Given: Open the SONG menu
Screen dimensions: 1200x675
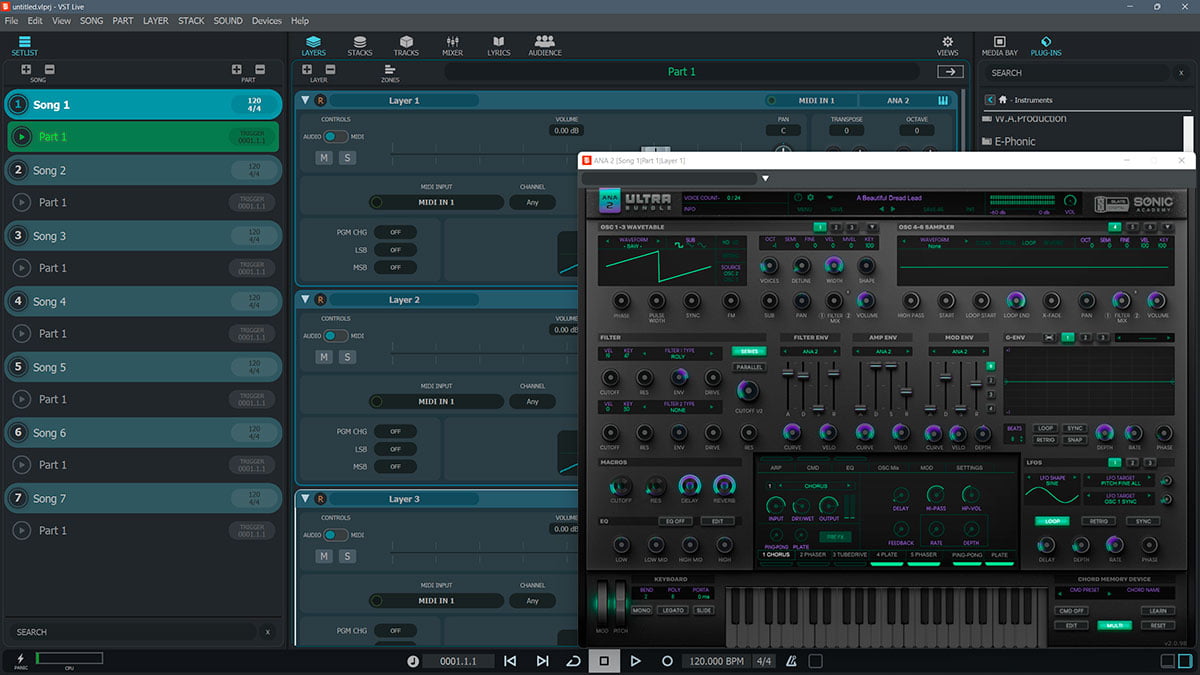Looking at the screenshot, I should coord(91,20).
